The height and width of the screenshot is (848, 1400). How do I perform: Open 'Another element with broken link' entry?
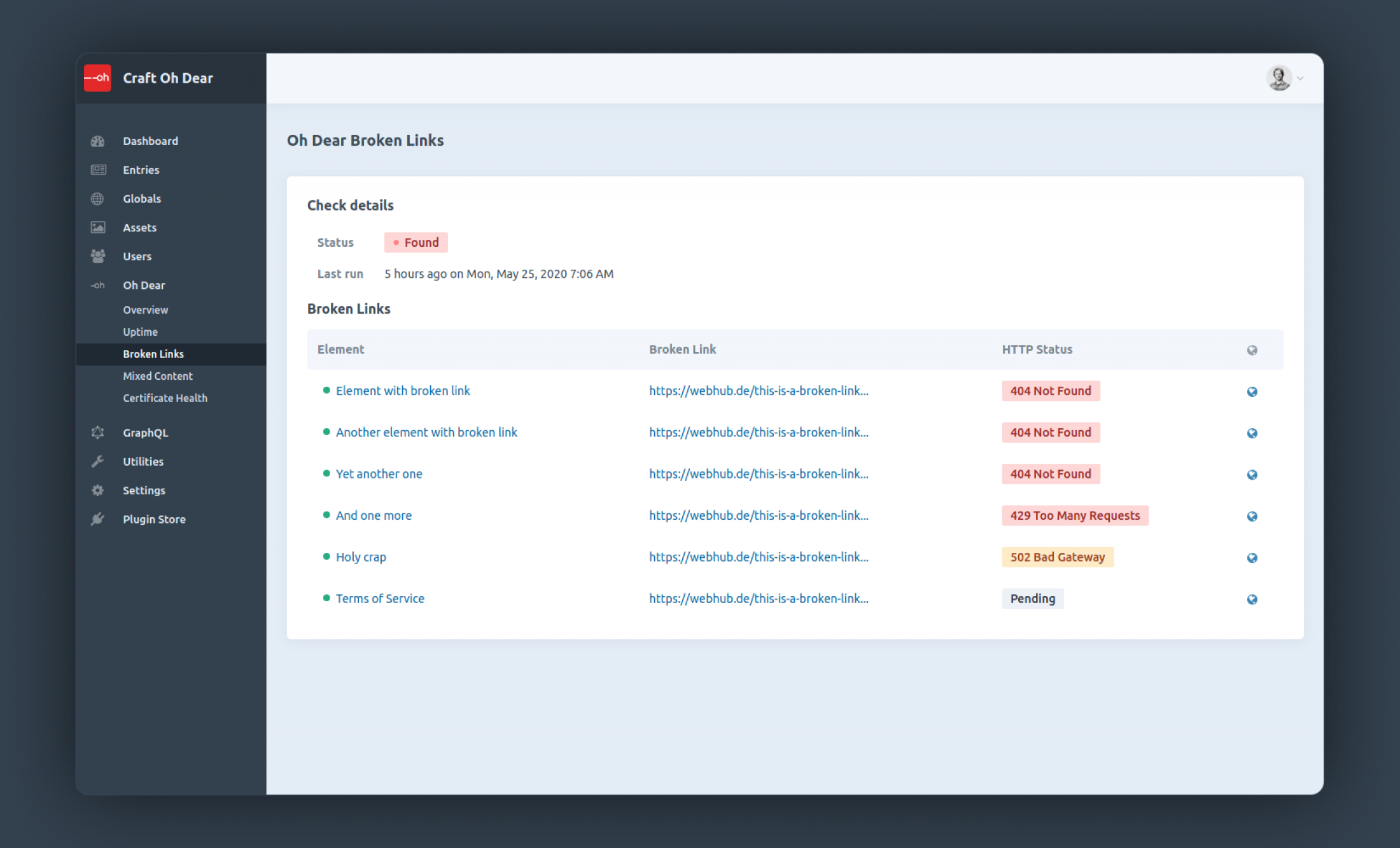(426, 432)
